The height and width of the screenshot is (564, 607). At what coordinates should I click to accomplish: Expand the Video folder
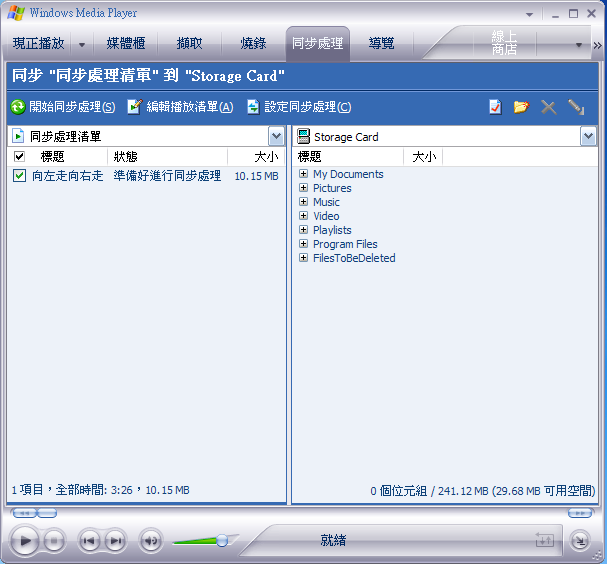click(x=304, y=216)
